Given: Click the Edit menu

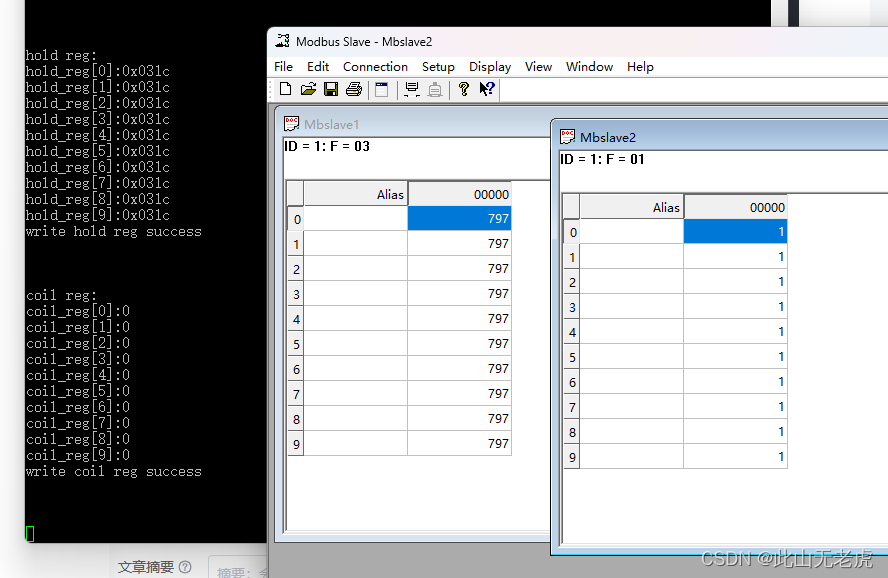Looking at the screenshot, I should click(317, 67).
